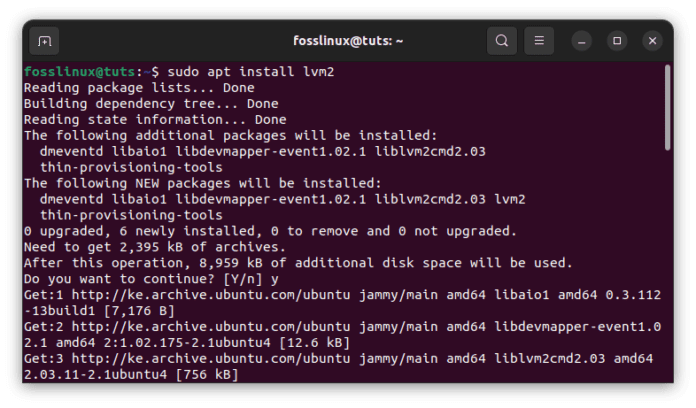The image size is (696, 408).
Task: Click the "0 upgraded, 6 newly installed" line
Action: pos(268,231)
